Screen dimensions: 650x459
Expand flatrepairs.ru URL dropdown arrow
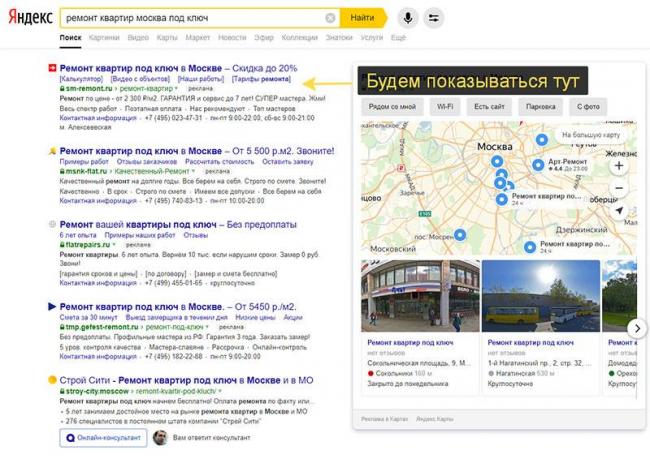tap(114, 245)
